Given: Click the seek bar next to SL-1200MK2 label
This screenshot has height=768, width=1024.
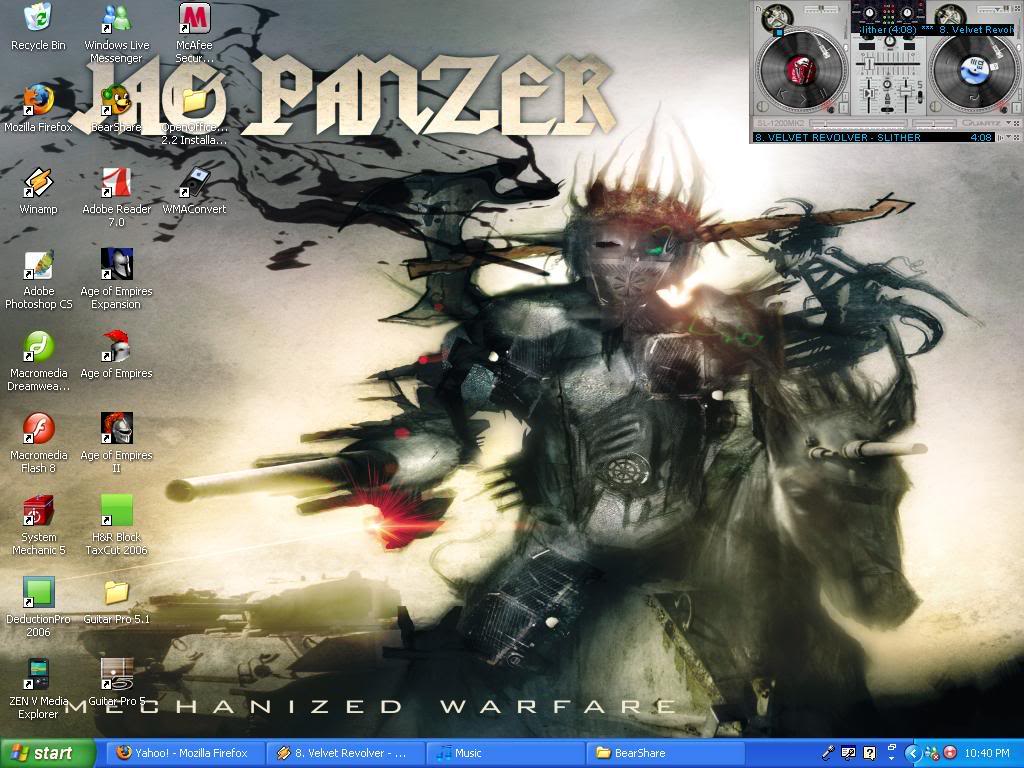Looking at the screenshot, I should (x=858, y=123).
